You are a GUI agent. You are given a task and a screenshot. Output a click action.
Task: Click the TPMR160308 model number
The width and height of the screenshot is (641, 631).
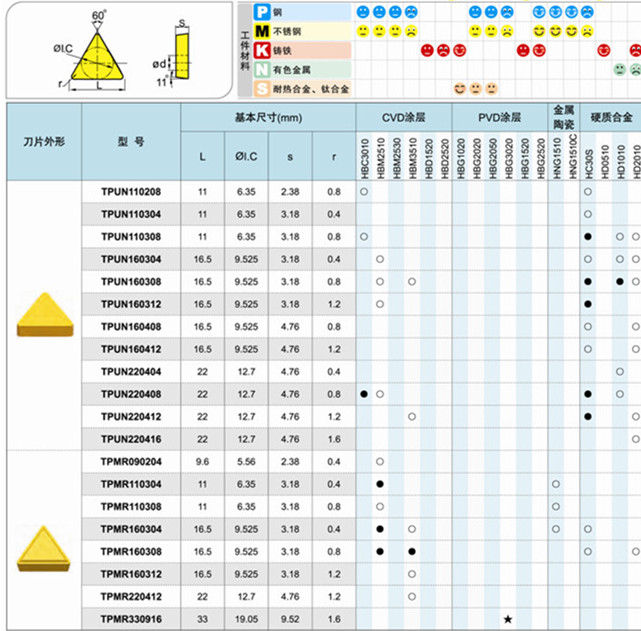pos(130,551)
